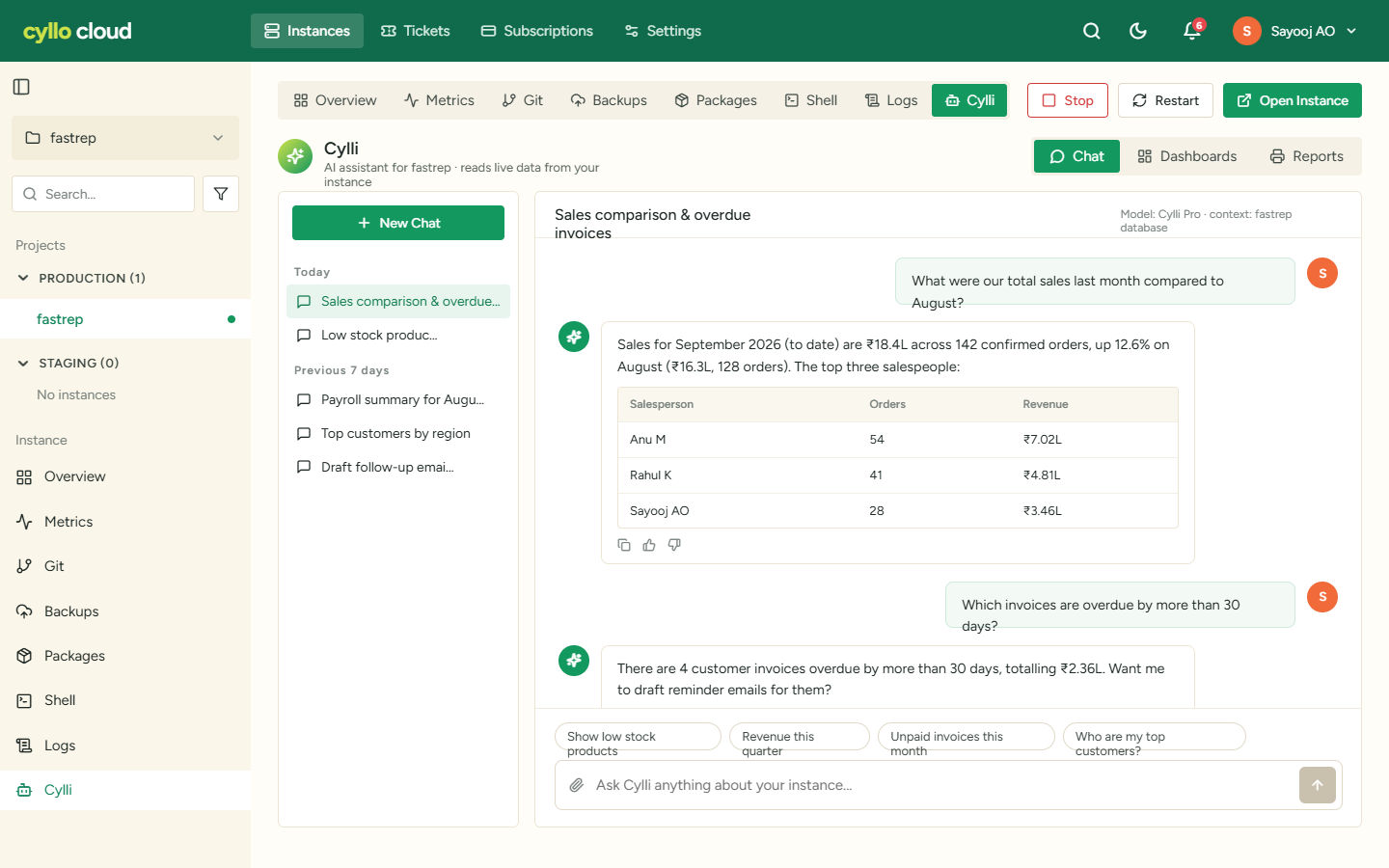
Task: Open Git in the left sidebar
Action: pos(125,566)
